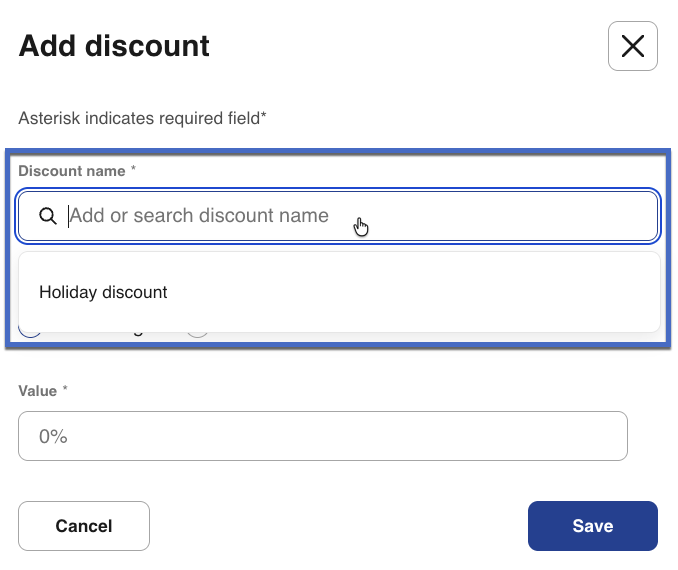Click the X icon in the dialog header
This screenshot has height=570, width=678.
point(632,46)
